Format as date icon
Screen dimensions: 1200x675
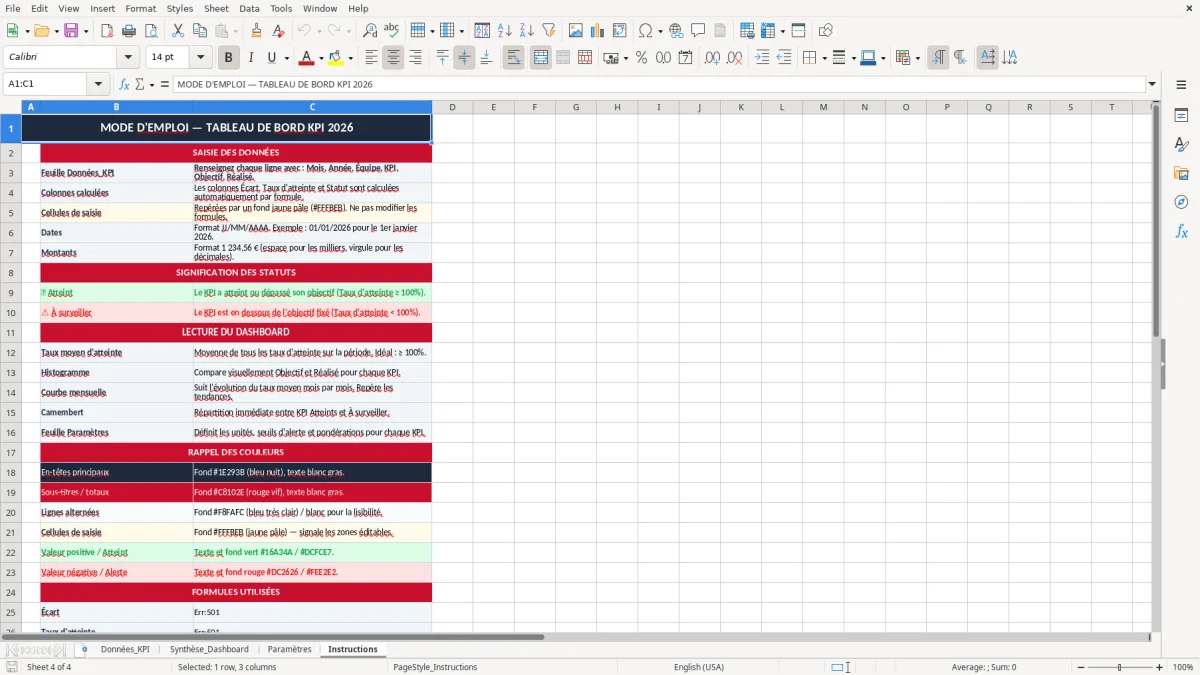coord(685,58)
